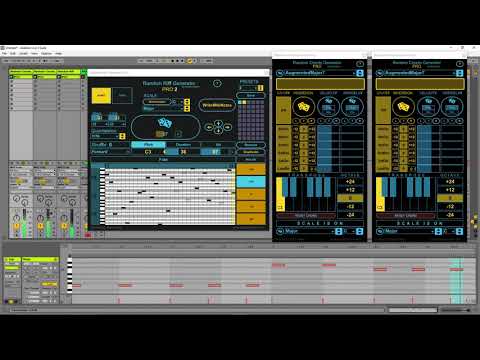This screenshot has height=360, width=480.
Task: Open the Forward direction dropdown
Action: [x=111, y=152]
